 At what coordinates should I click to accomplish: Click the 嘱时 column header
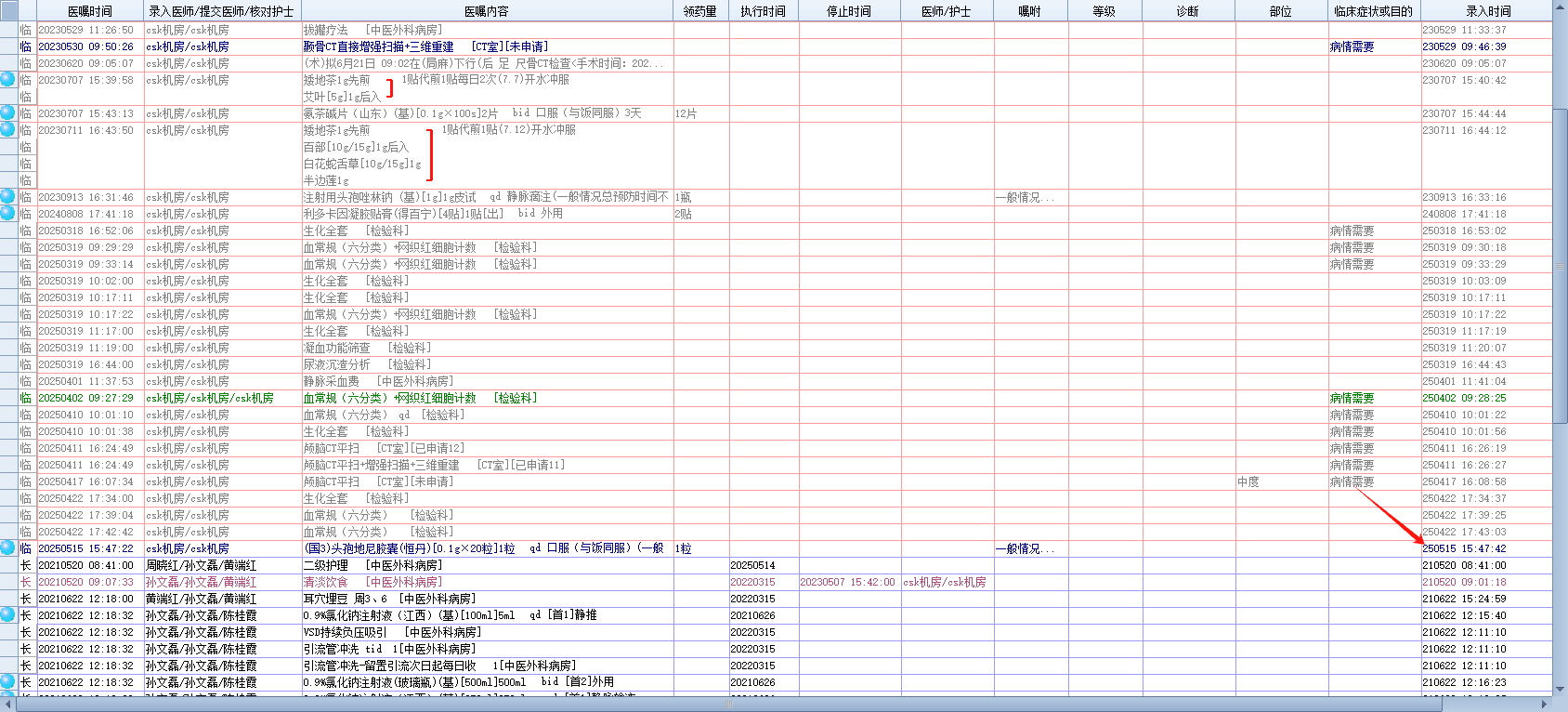click(1030, 11)
